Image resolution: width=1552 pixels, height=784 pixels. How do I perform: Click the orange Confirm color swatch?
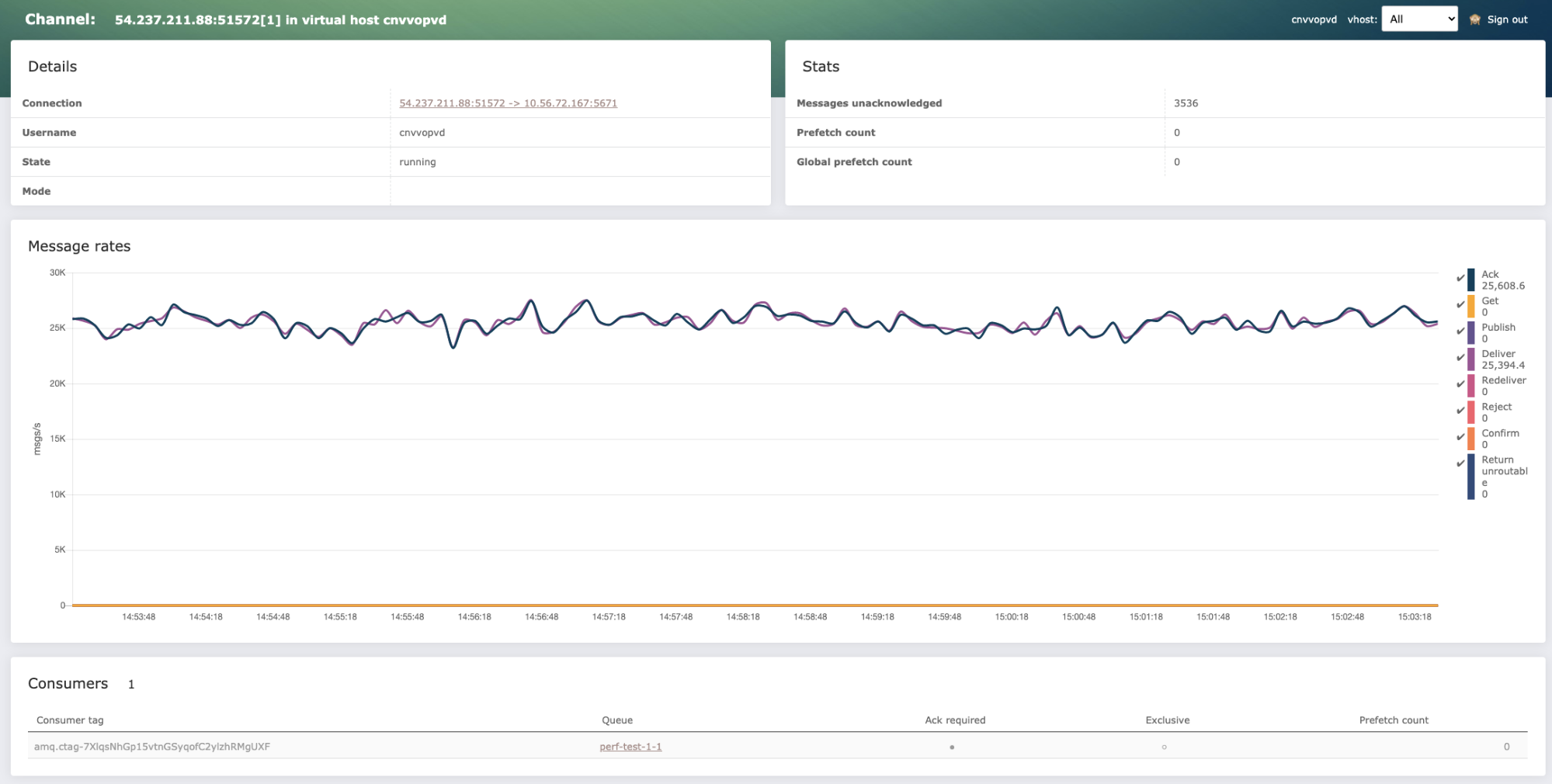(1470, 439)
